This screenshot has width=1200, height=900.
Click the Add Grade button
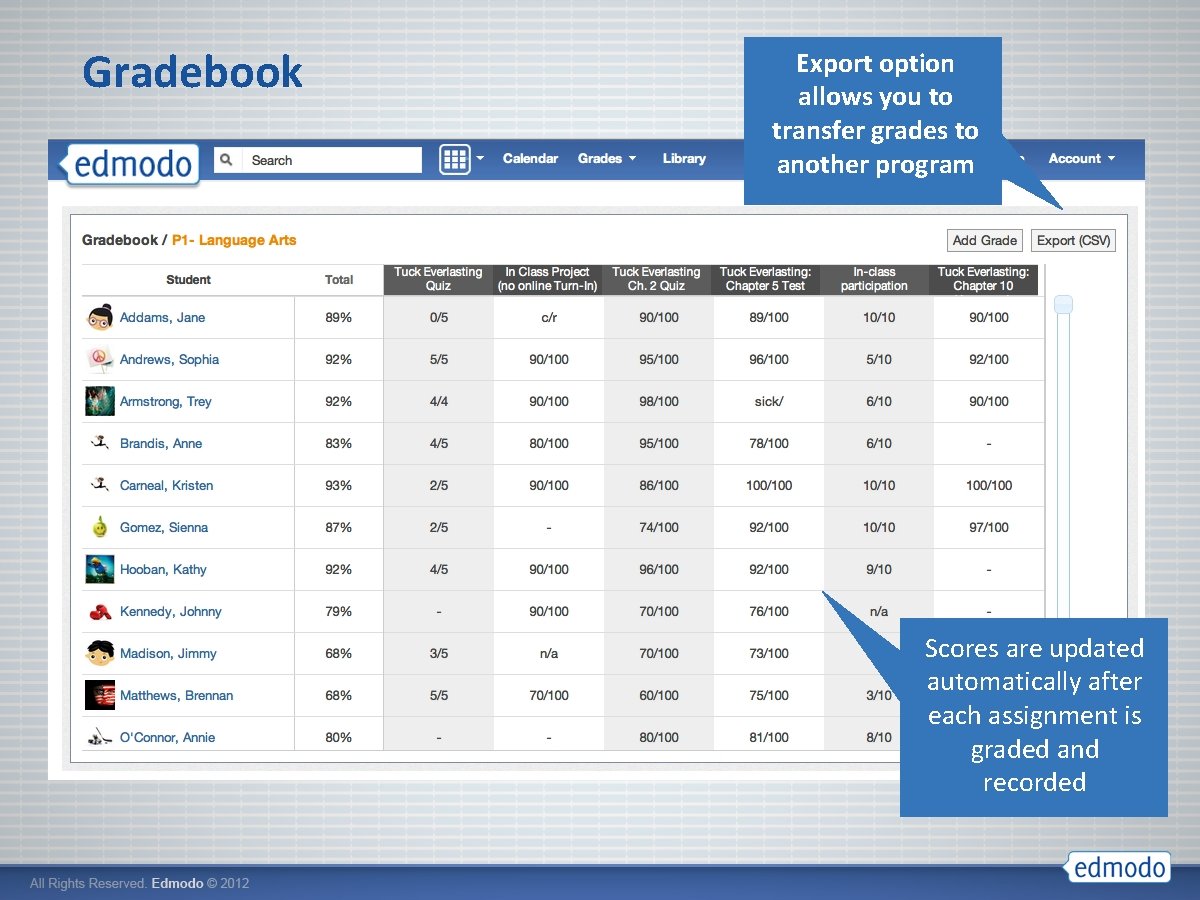[984, 240]
